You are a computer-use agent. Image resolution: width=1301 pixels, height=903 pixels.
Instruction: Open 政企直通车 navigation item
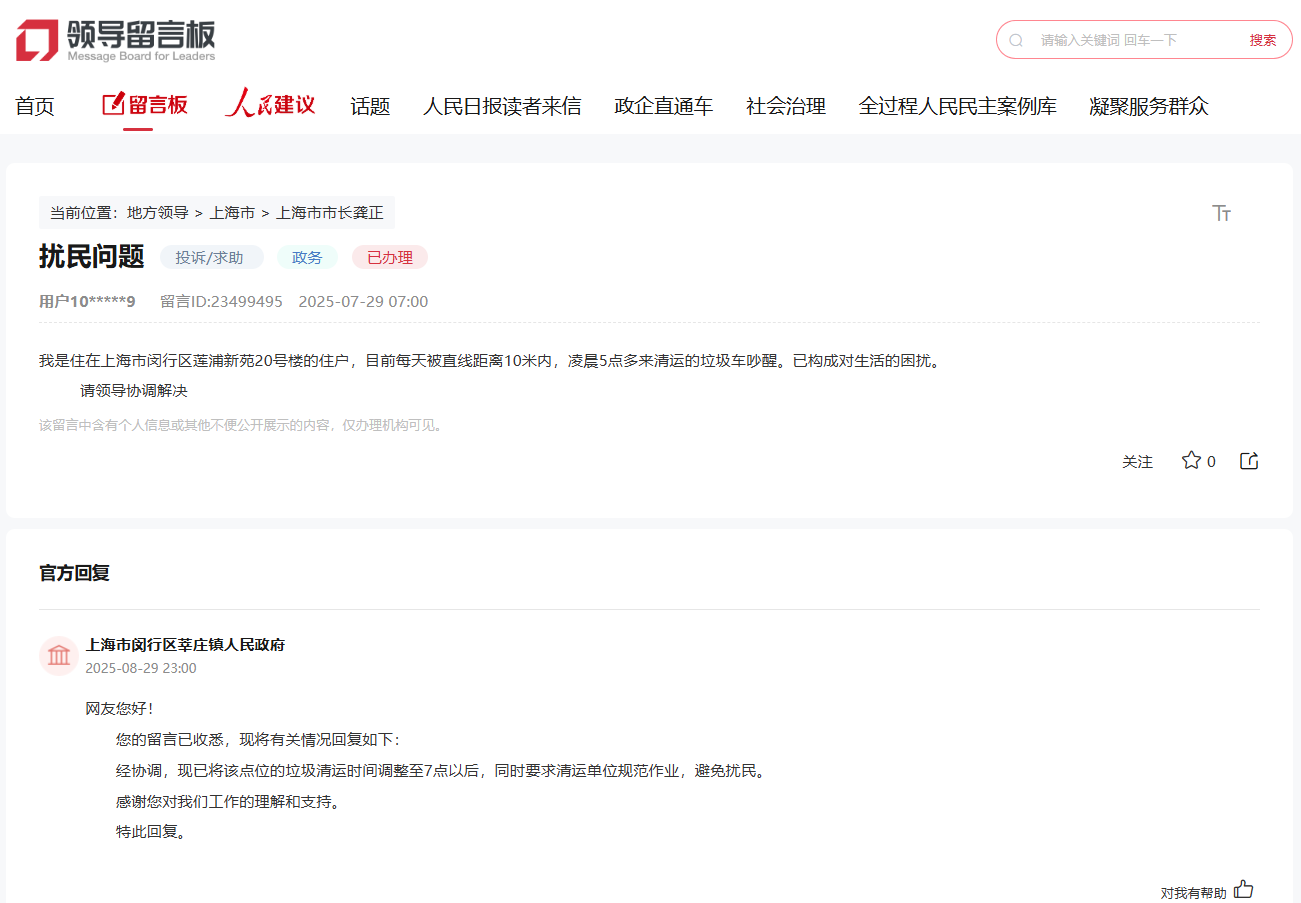(x=664, y=106)
